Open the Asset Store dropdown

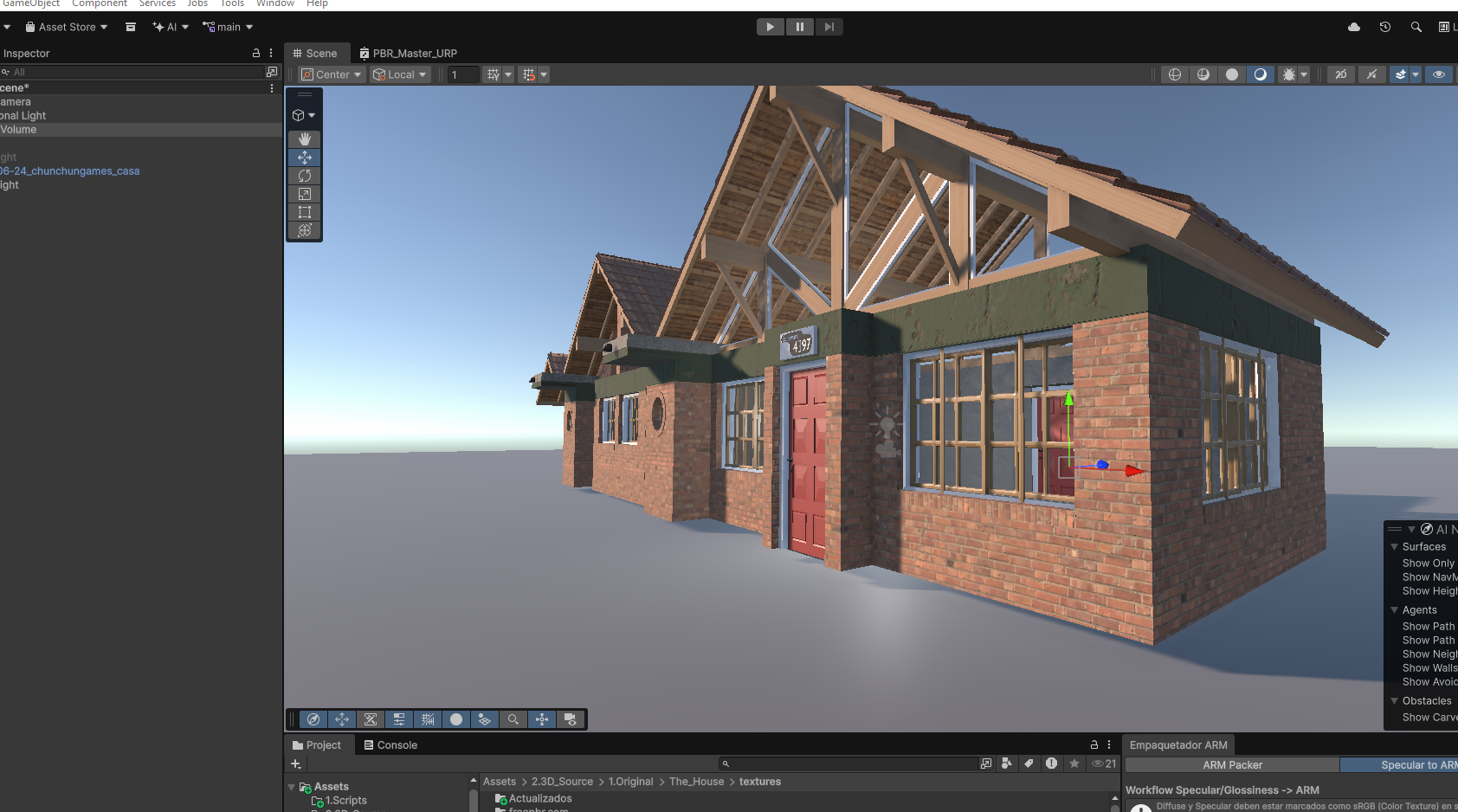(67, 27)
